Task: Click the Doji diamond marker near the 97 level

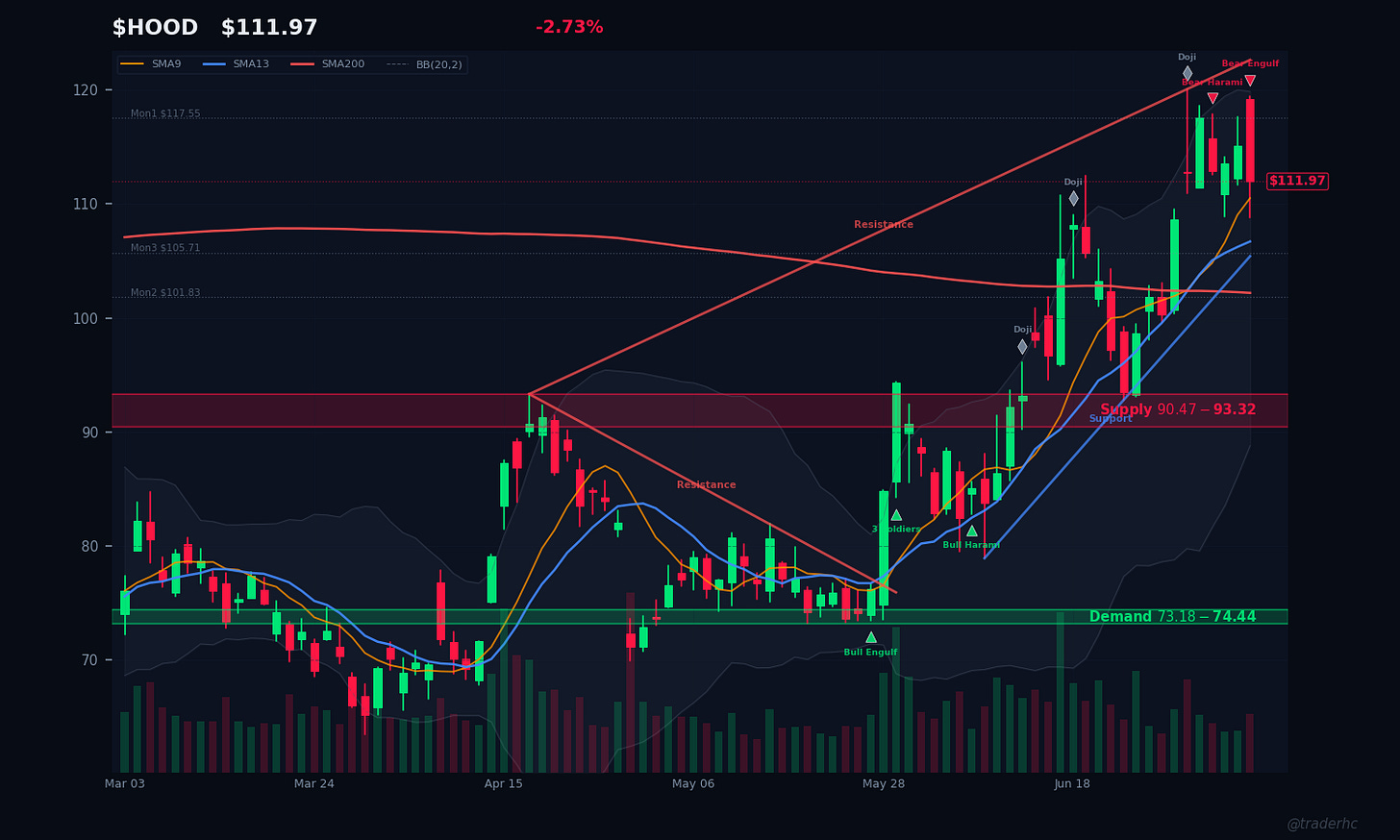Action: 1022,347
